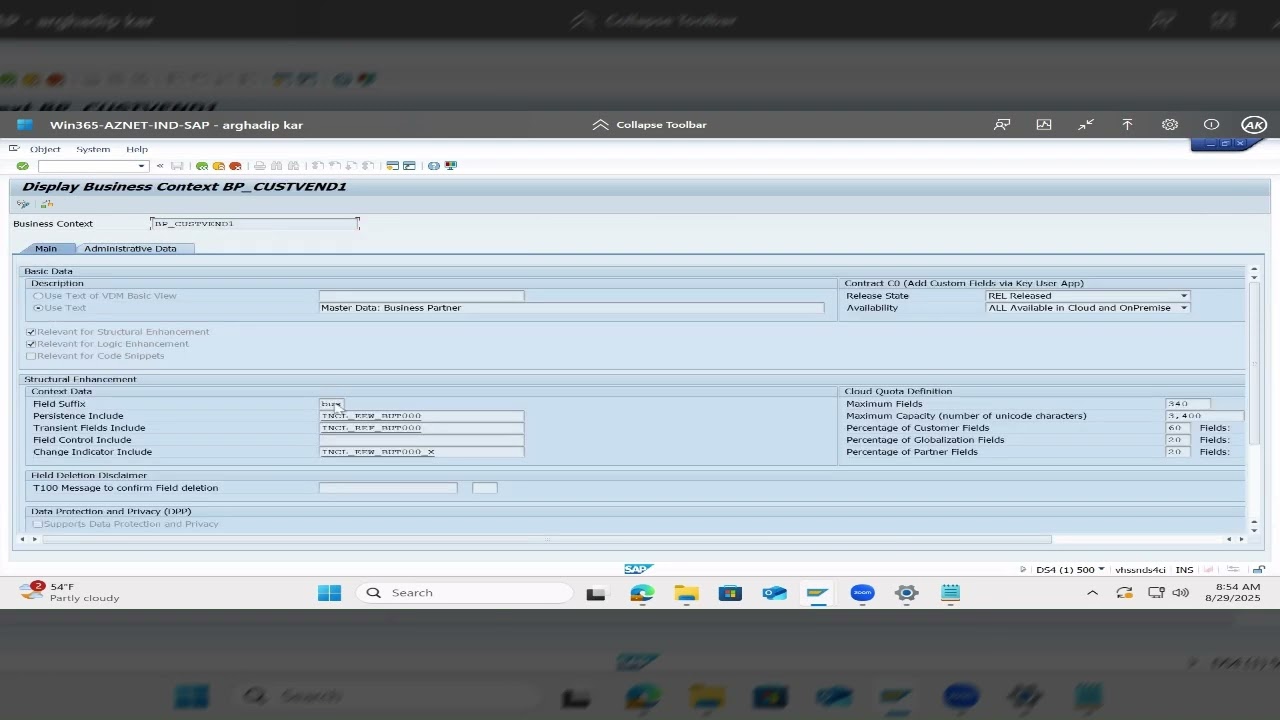Click the green Back icon

(x=202, y=166)
